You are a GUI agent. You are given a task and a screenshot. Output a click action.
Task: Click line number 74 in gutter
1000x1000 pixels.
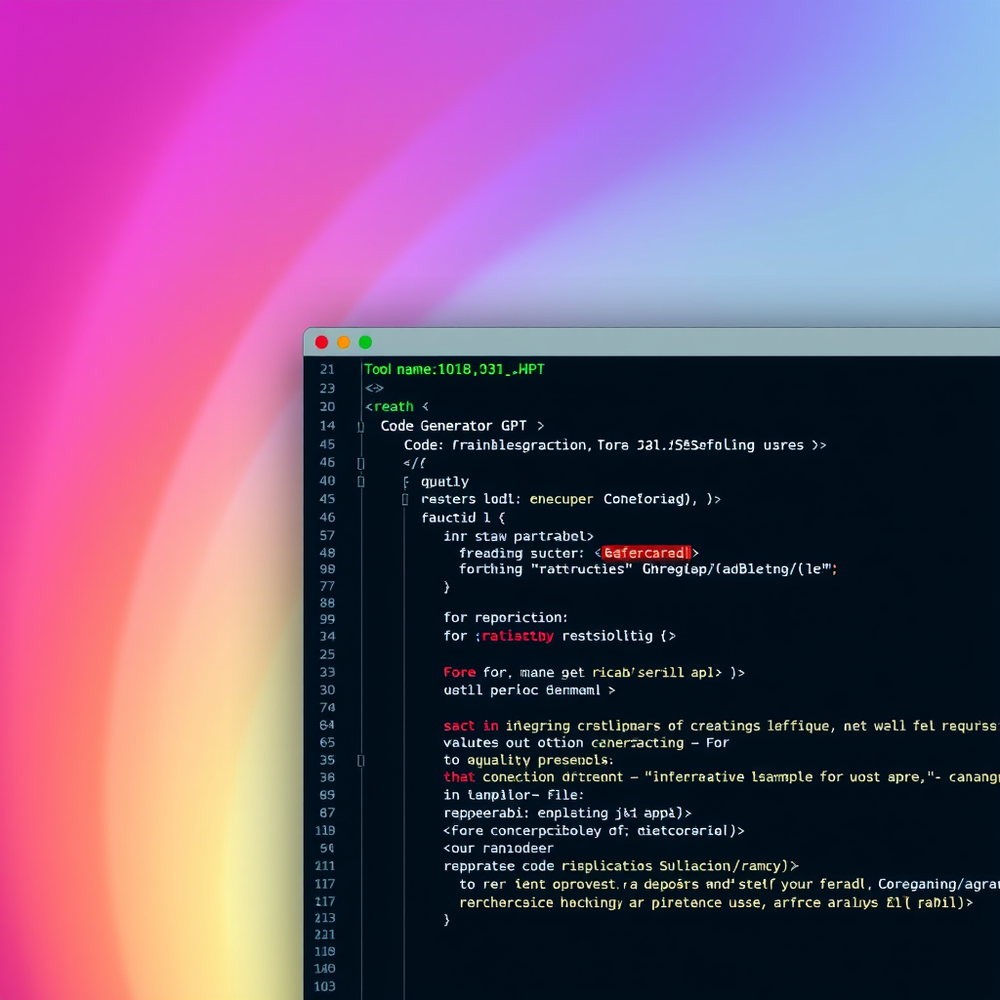[x=327, y=707]
